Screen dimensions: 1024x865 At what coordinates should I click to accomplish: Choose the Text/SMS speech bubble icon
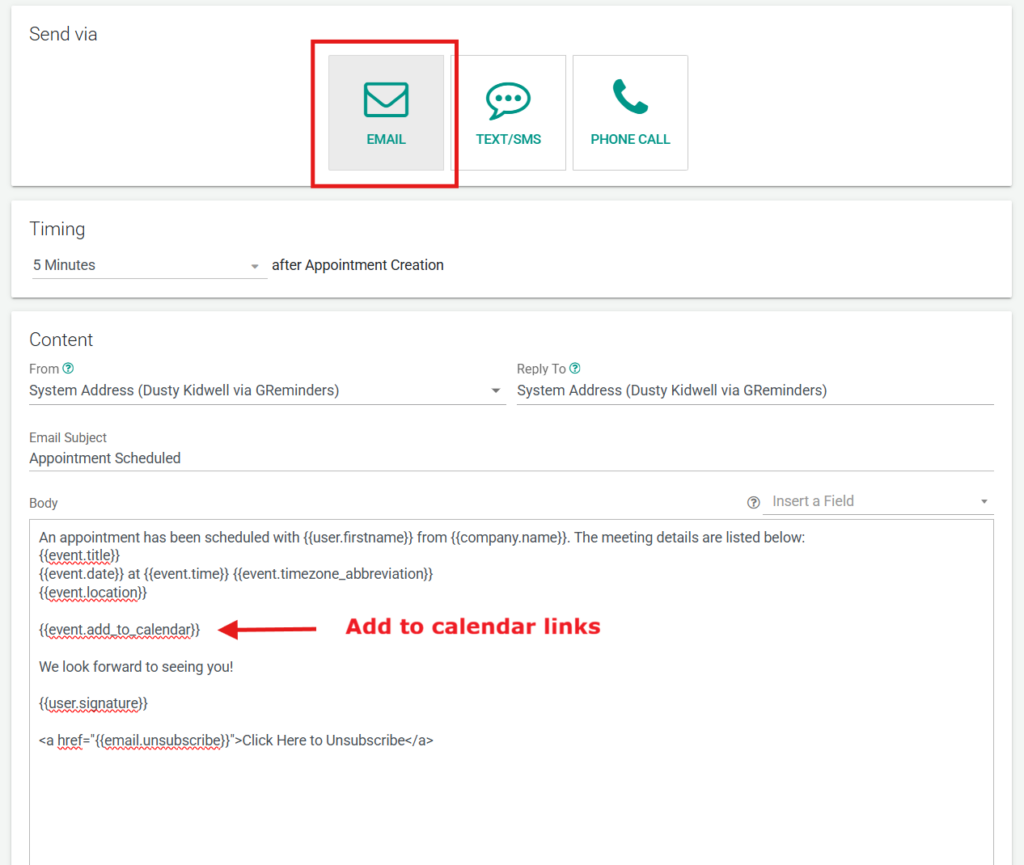[508, 100]
